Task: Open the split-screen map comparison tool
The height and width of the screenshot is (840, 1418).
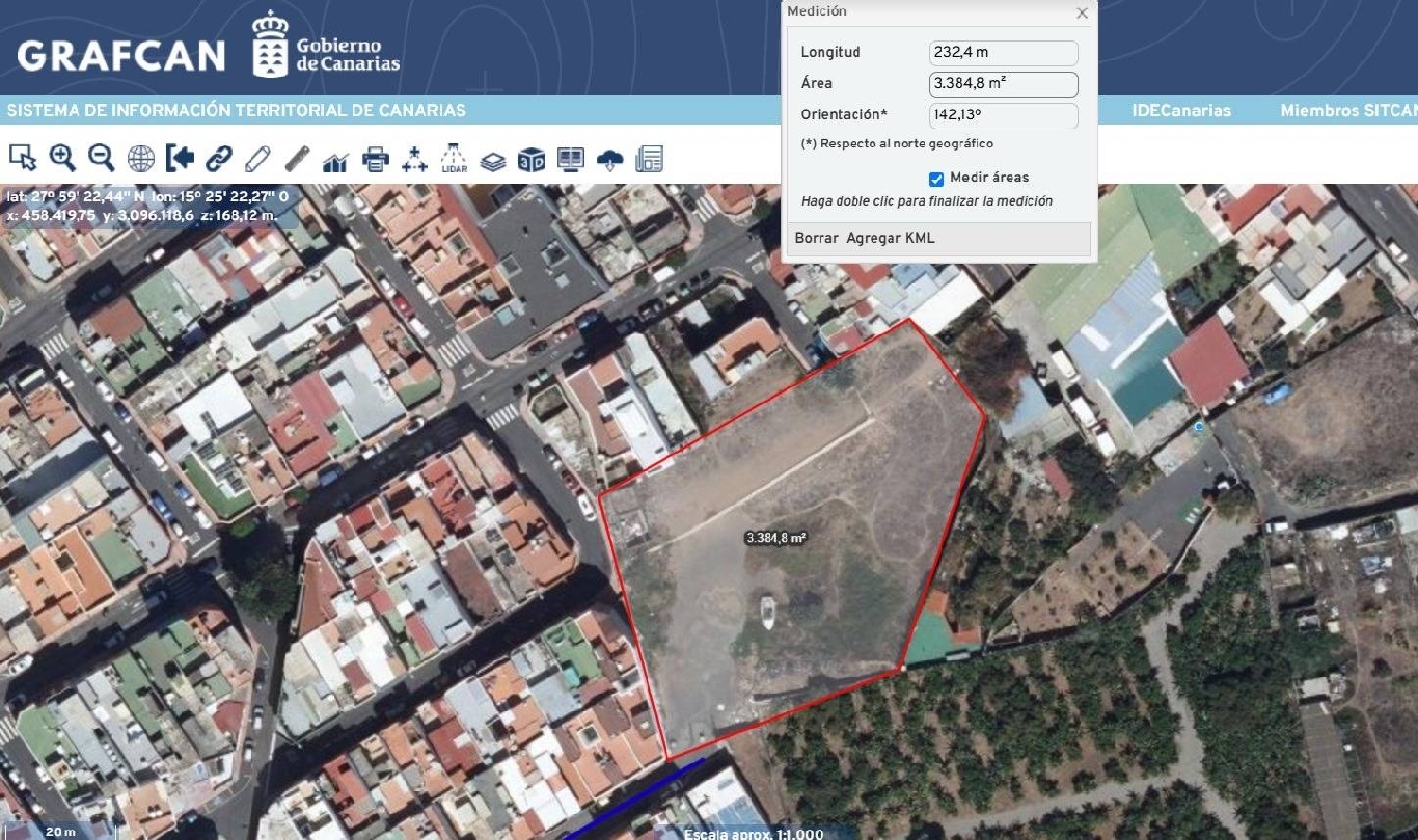Action: tap(570, 159)
